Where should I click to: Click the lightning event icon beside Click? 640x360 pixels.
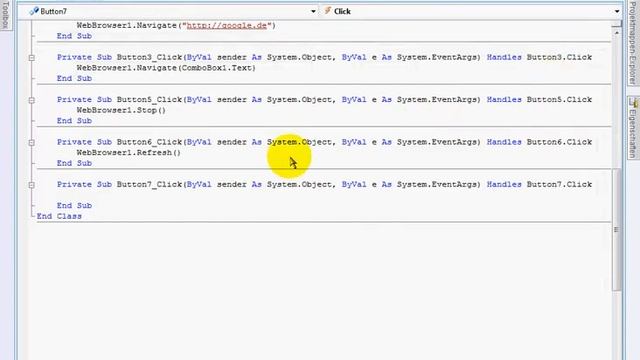(x=327, y=11)
